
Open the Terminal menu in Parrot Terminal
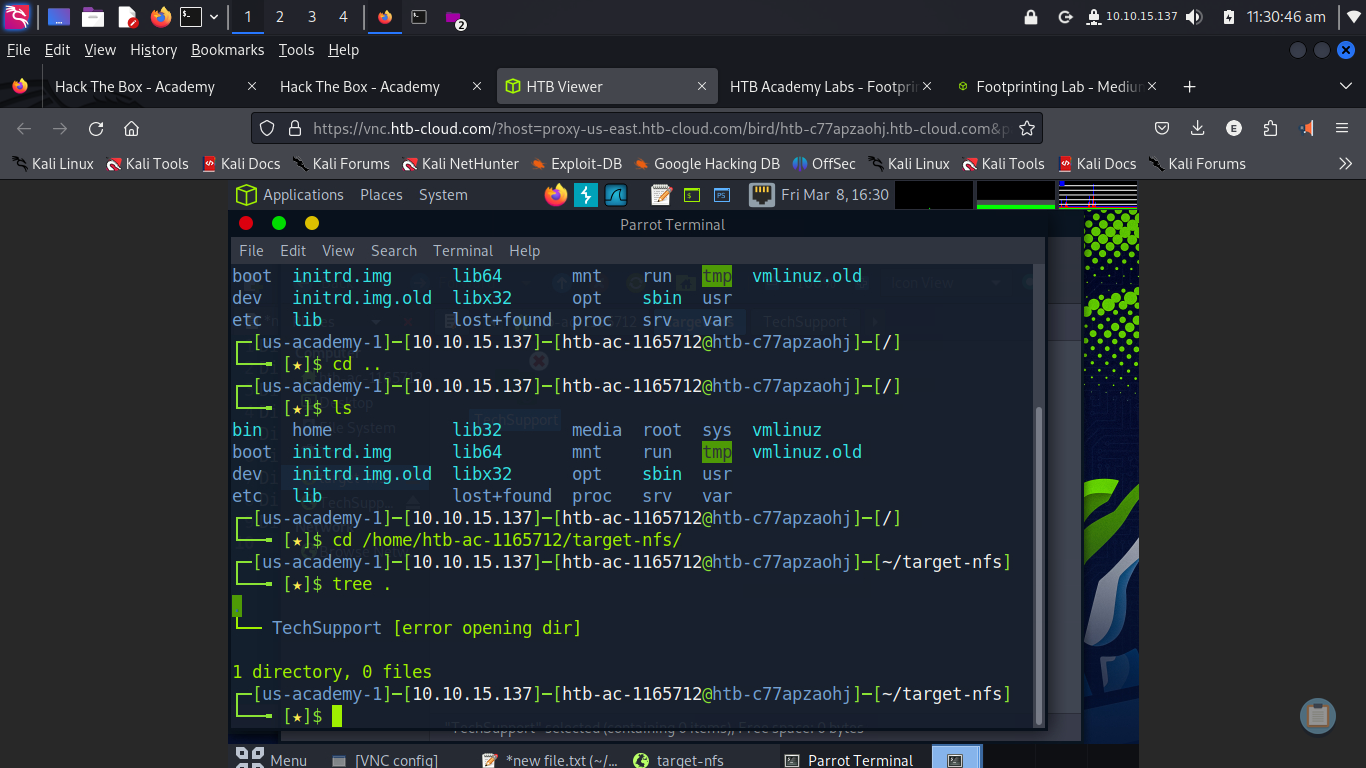pos(462,251)
